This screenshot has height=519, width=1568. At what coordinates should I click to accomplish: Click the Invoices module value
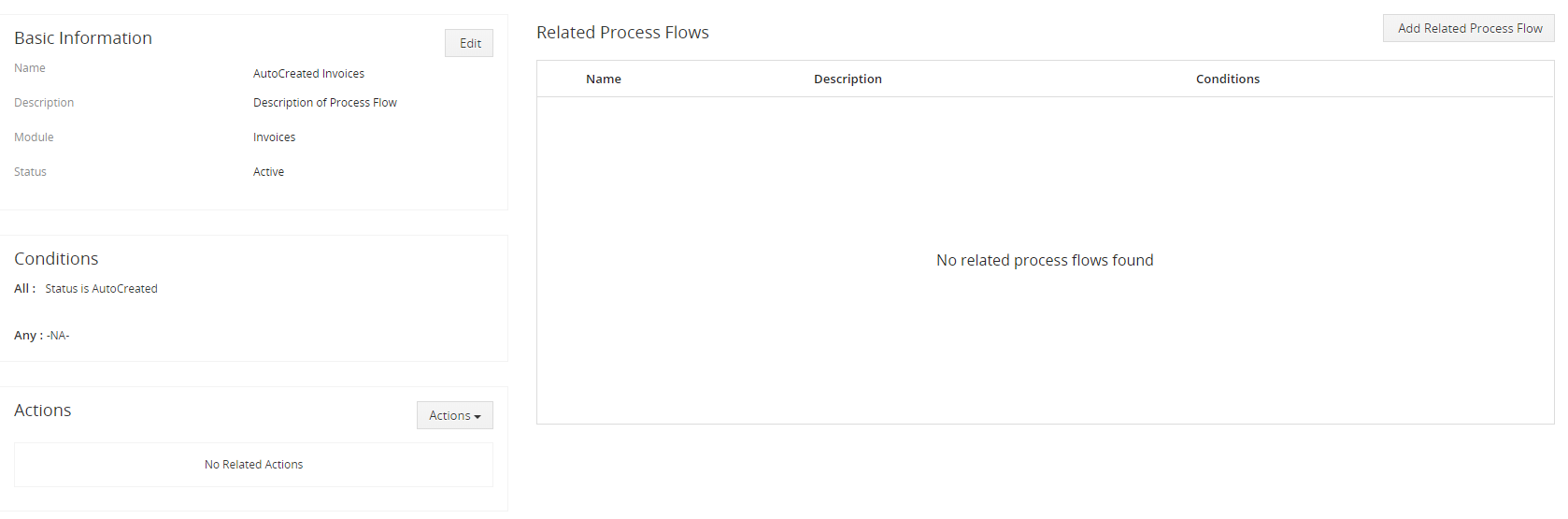pyautogui.click(x=274, y=137)
